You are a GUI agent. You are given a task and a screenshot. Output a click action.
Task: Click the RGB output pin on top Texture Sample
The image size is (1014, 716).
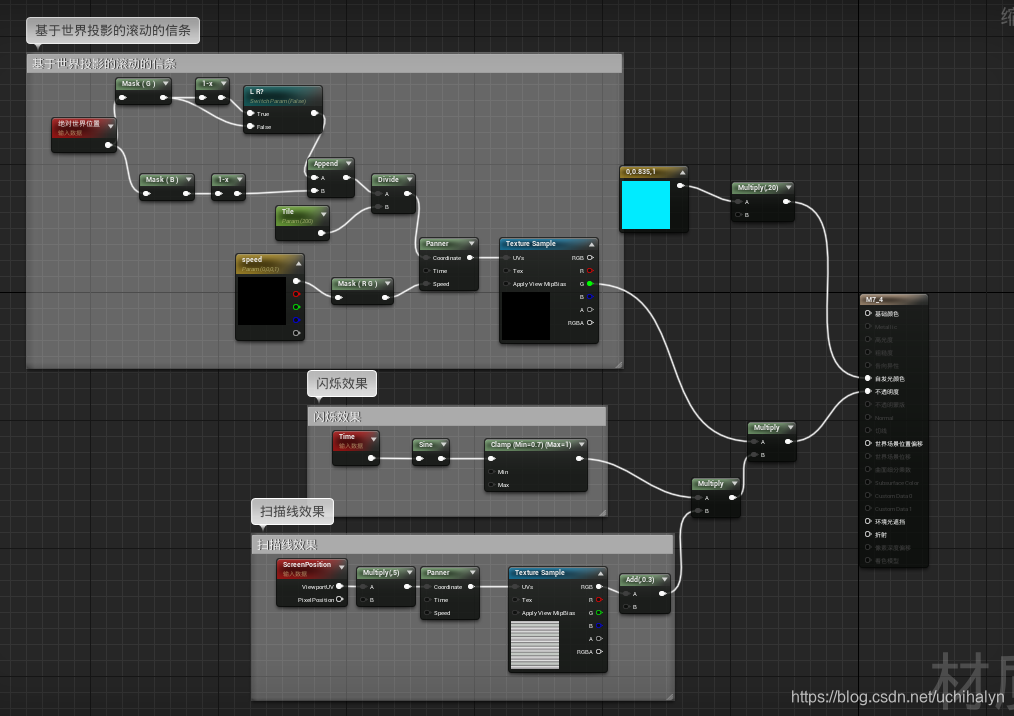(590, 257)
